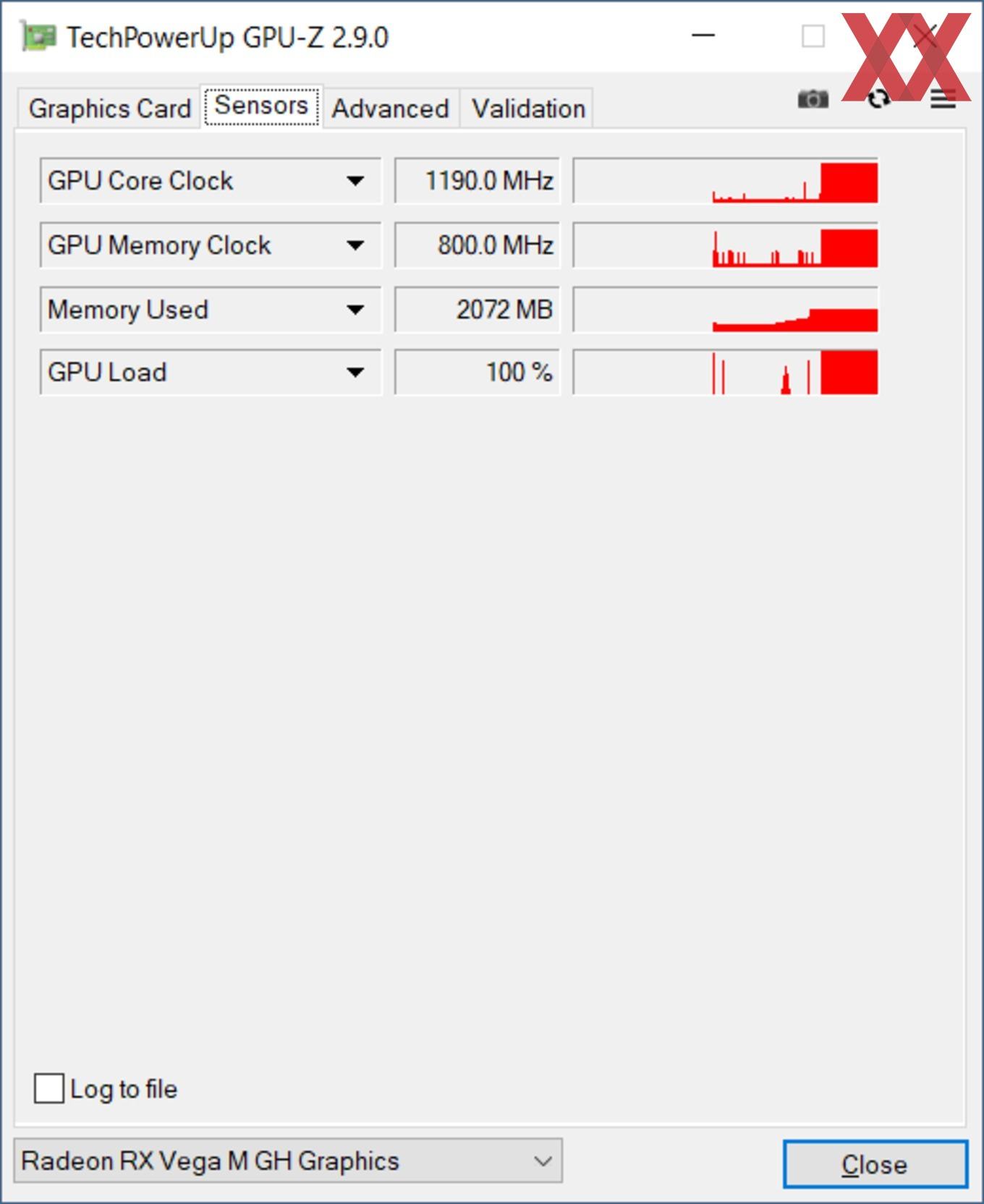
Task: Click the Close button
Action: click(875, 1164)
